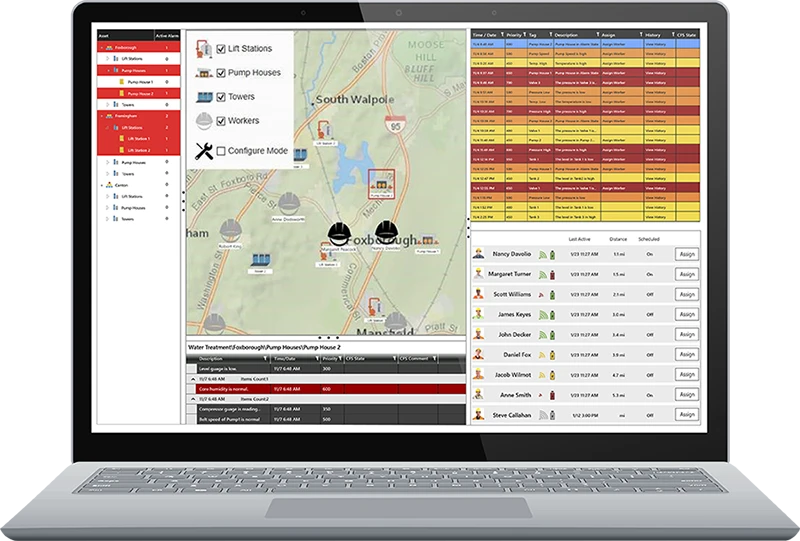
Task: Collapse the Foxborough tree node
Action: tap(102, 47)
